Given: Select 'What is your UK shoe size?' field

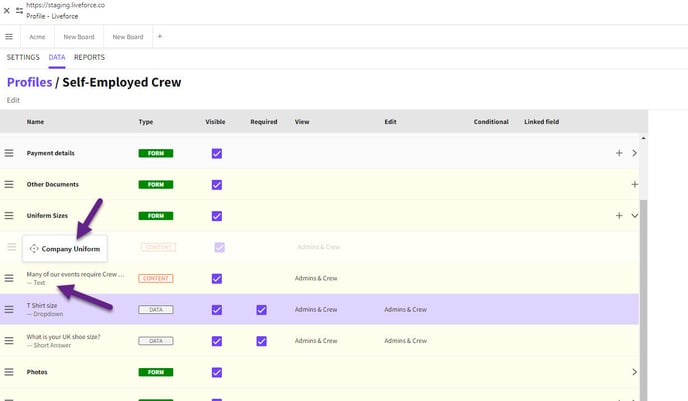Looking at the screenshot, I should [x=63, y=337].
